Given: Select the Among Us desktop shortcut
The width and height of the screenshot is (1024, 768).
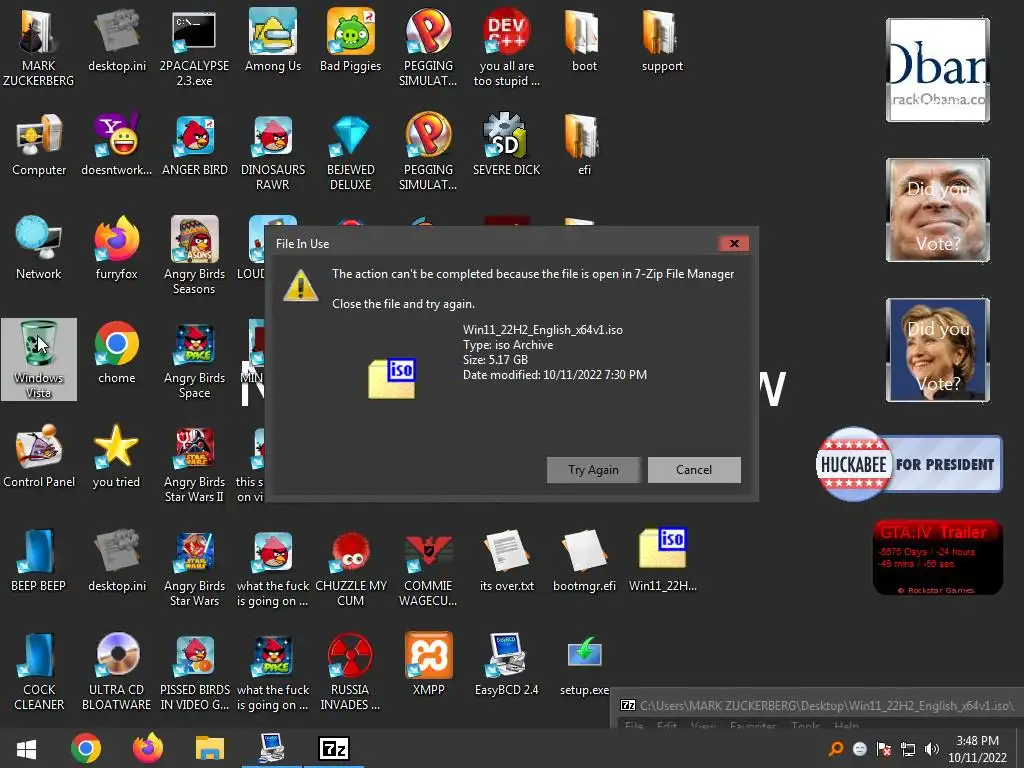Looking at the screenshot, I should pyautogui.click(x=272, y=39).
